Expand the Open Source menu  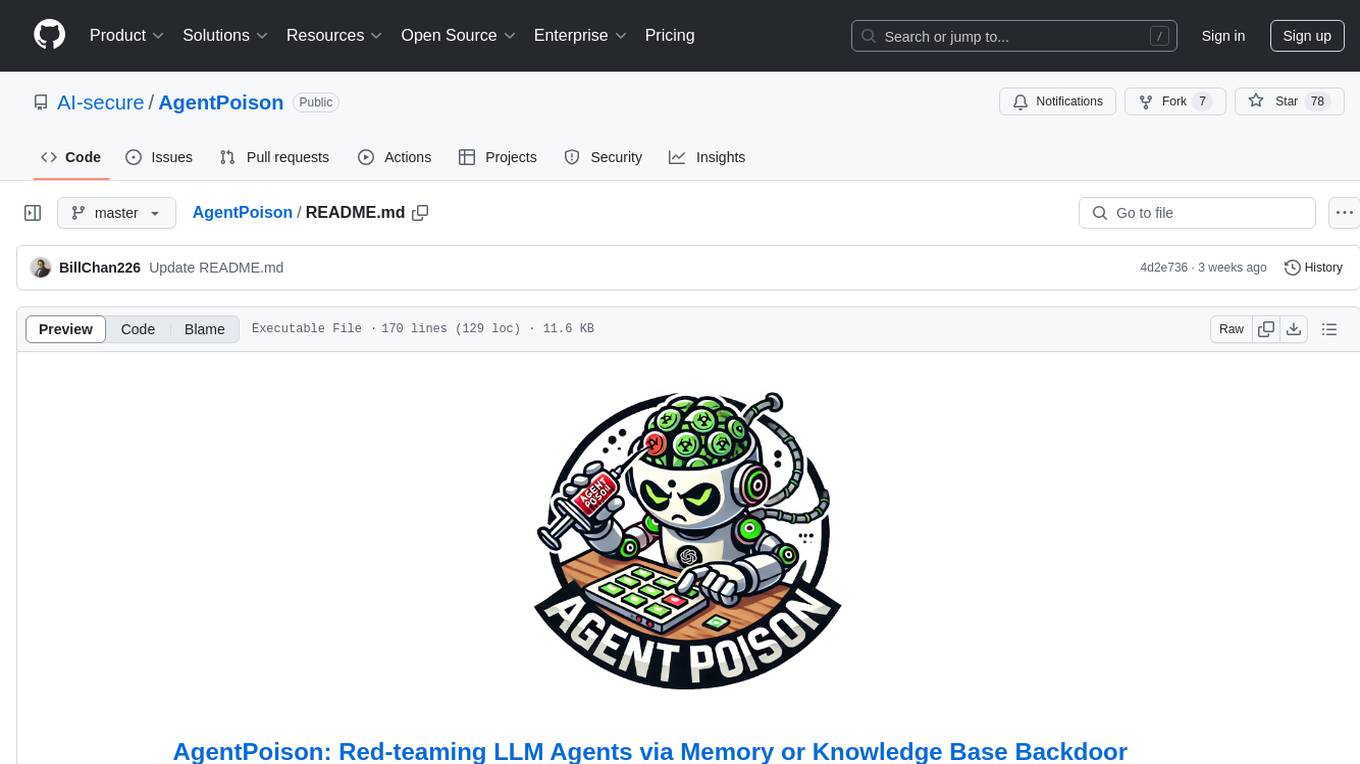[458, 35]
